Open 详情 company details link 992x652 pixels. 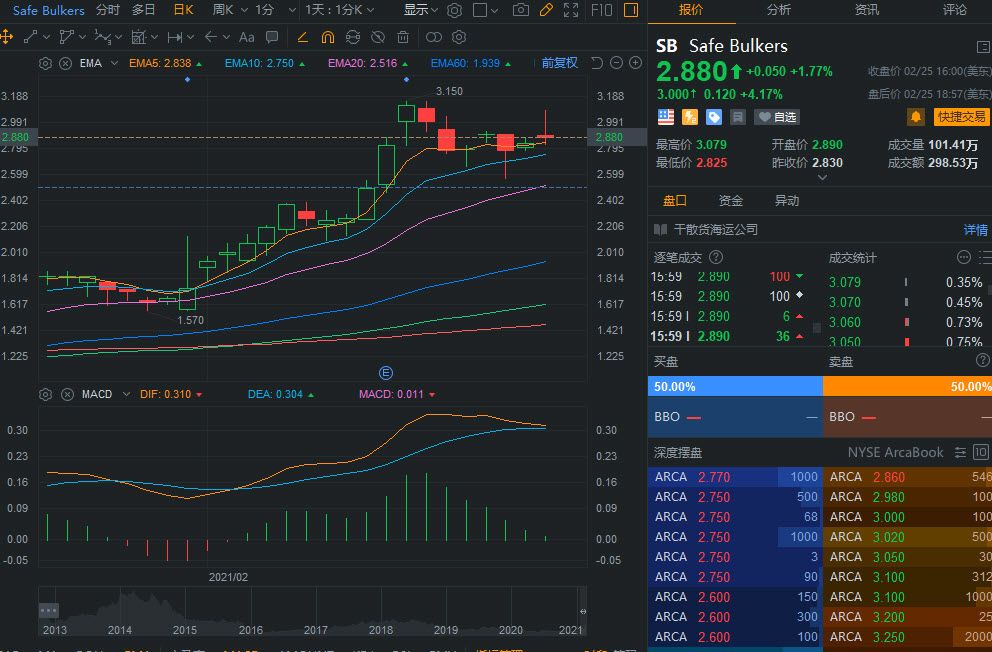click(x=976, y=230)
